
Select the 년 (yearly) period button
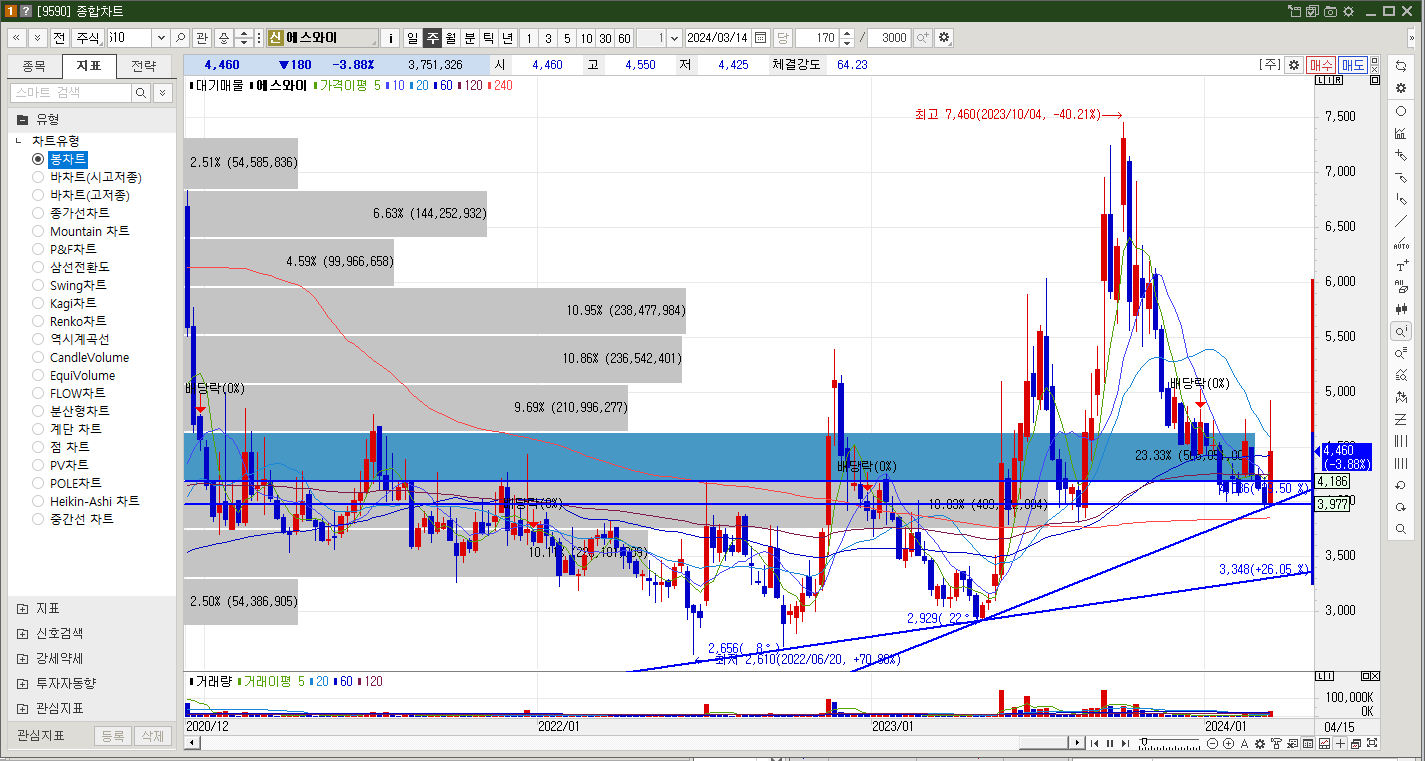coord(507,37)
